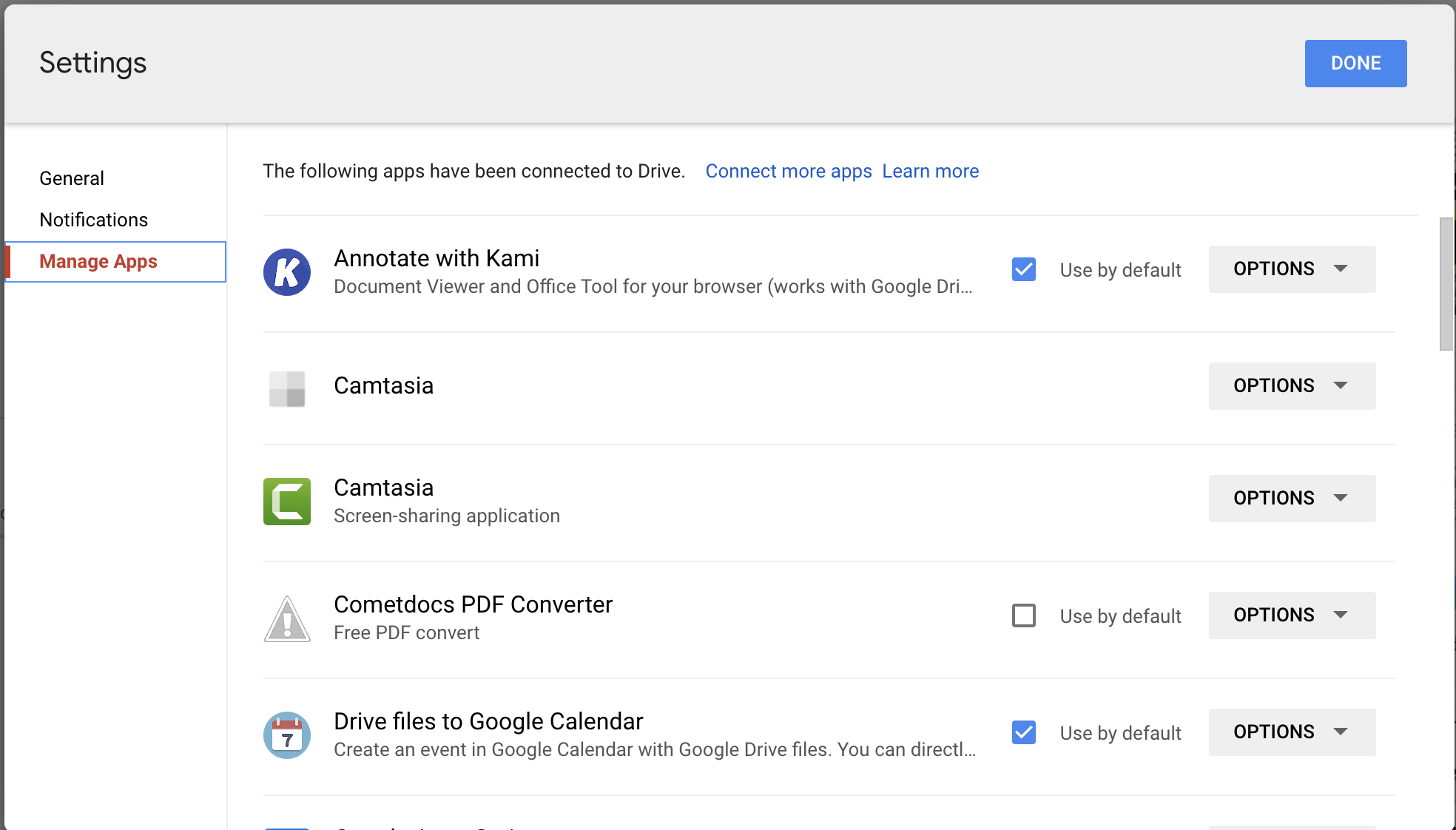Disable Use by default for Drive files to Google Calendar
This screenshot has height=830, width=1456.
pyautogui.click(x=1024, y=731)
